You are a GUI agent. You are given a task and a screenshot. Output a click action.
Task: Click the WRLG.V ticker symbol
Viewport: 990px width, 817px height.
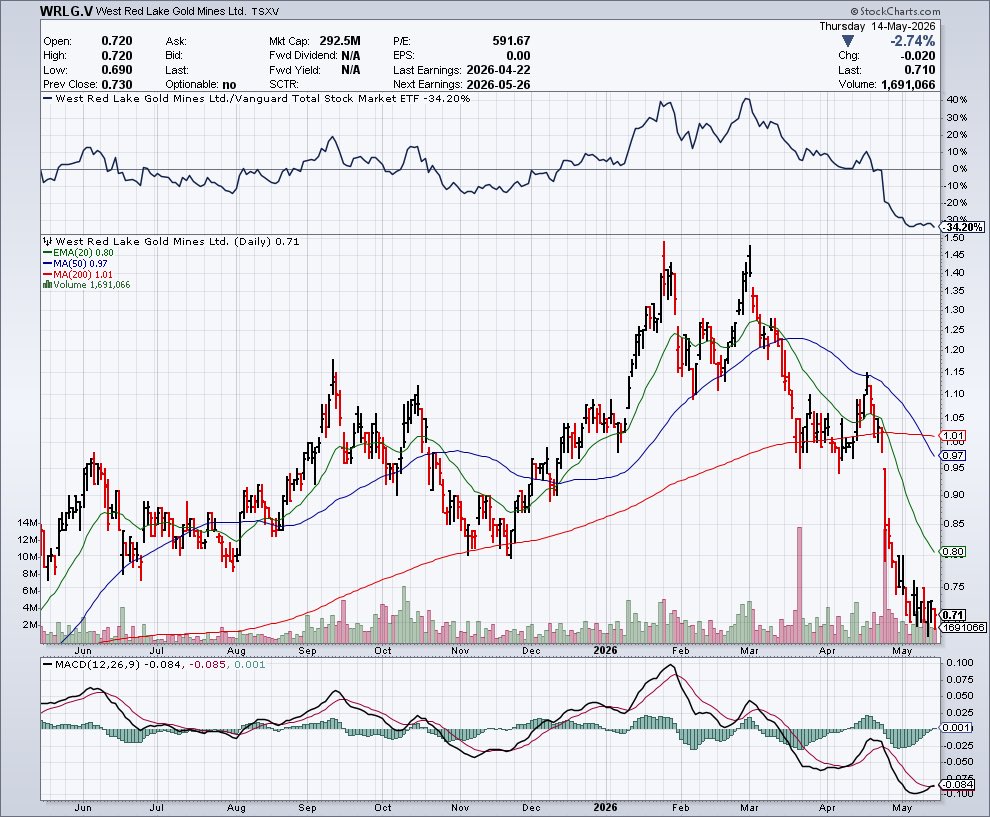coord(66,11)
